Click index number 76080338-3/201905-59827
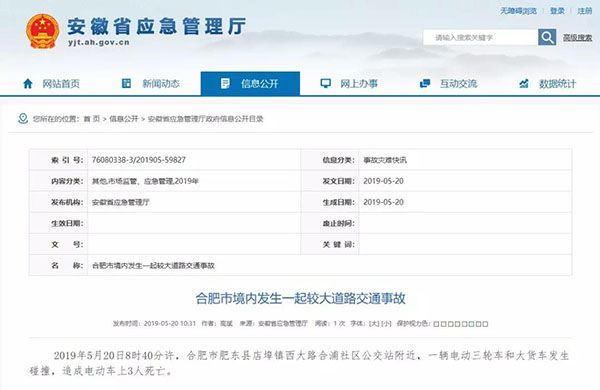Image resolution: width=600 pixels, height=390 pixels. (139, 160)
